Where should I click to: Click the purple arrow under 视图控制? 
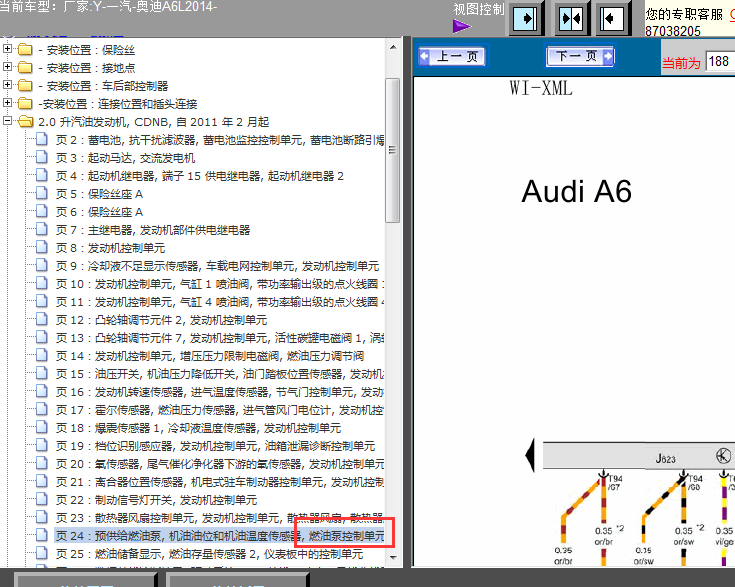[x=462, y=26]
